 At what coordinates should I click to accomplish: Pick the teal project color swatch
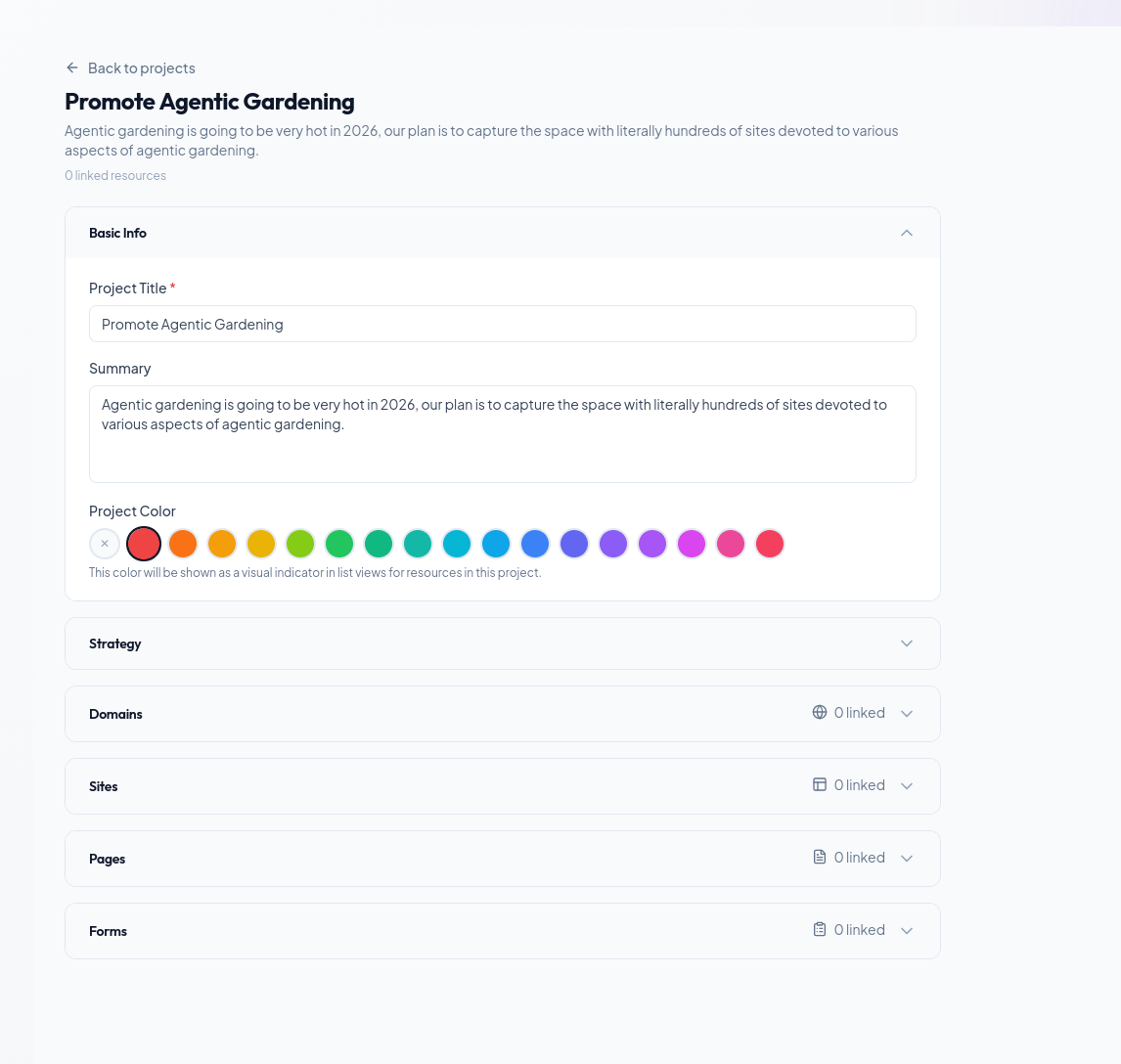click(418, 543)
